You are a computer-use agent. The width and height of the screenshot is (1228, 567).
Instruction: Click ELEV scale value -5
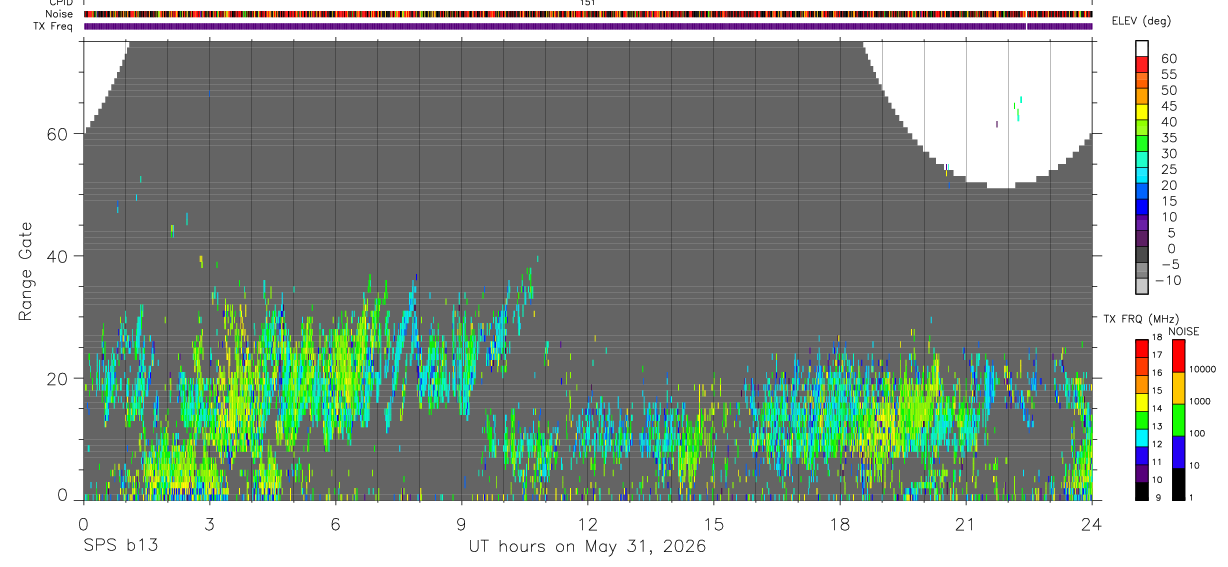coord(1169,265)
